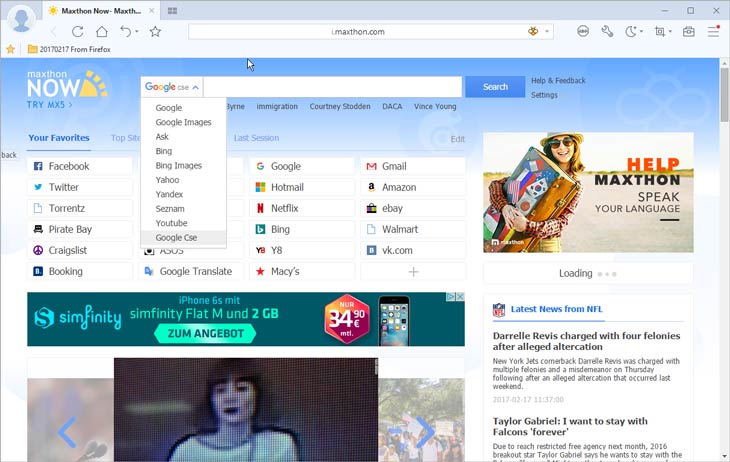Open quick access tab grid icon
Viewport: 730px width, 462px height.
pos(172,11)
